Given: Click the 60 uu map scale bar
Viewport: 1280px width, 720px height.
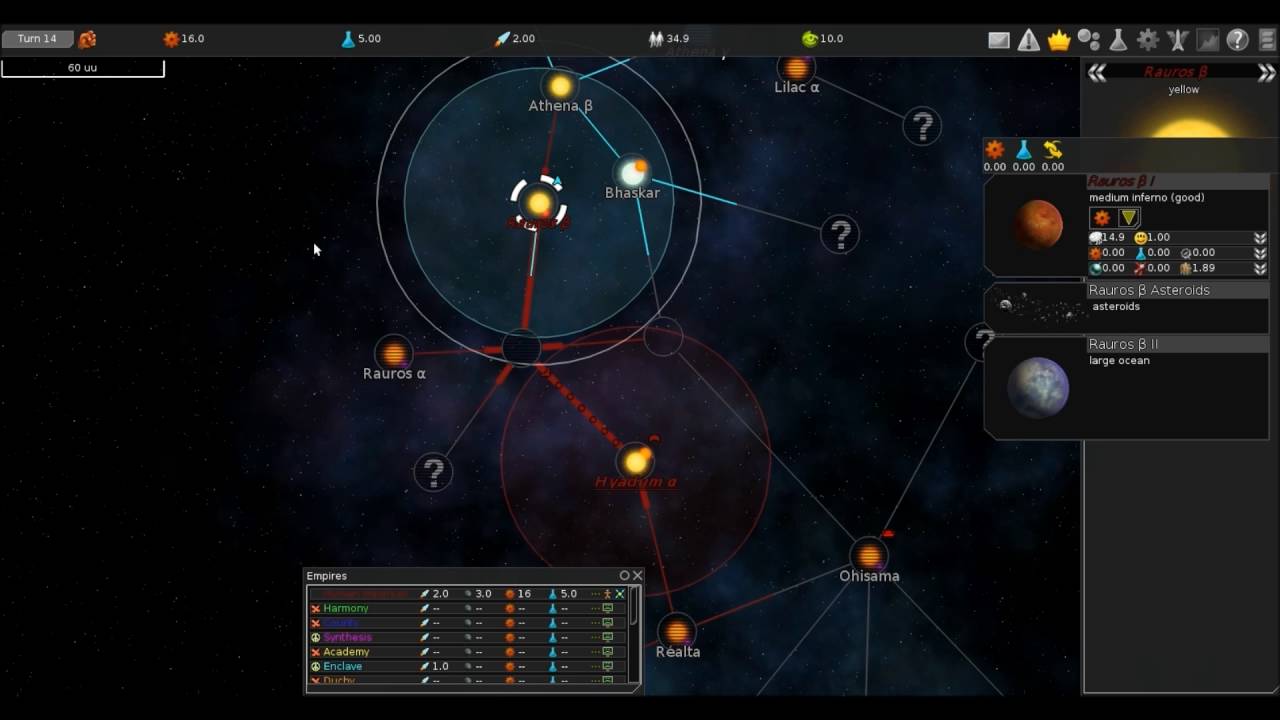Looking at the screenshot, I should click(83, 68).
